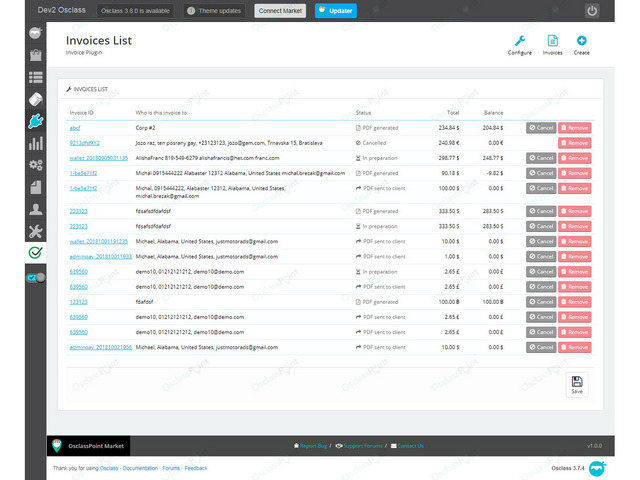
Task: Click the Connect Market button
Action: click(280, 11)
